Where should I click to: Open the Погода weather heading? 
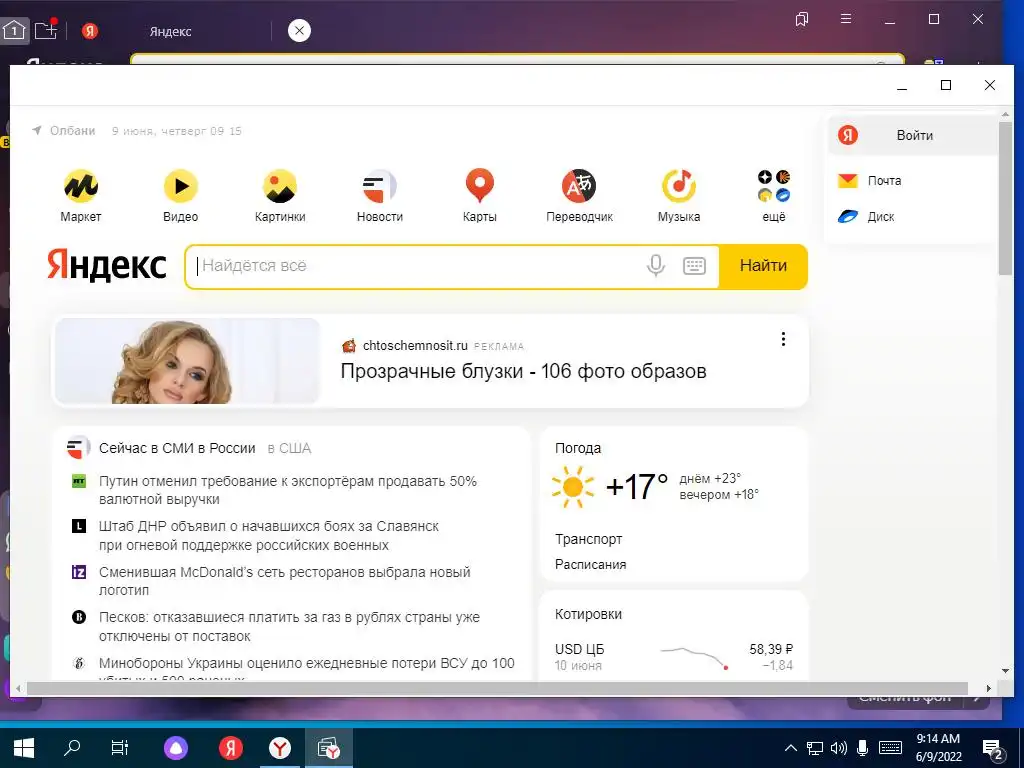tap(578, 449)
